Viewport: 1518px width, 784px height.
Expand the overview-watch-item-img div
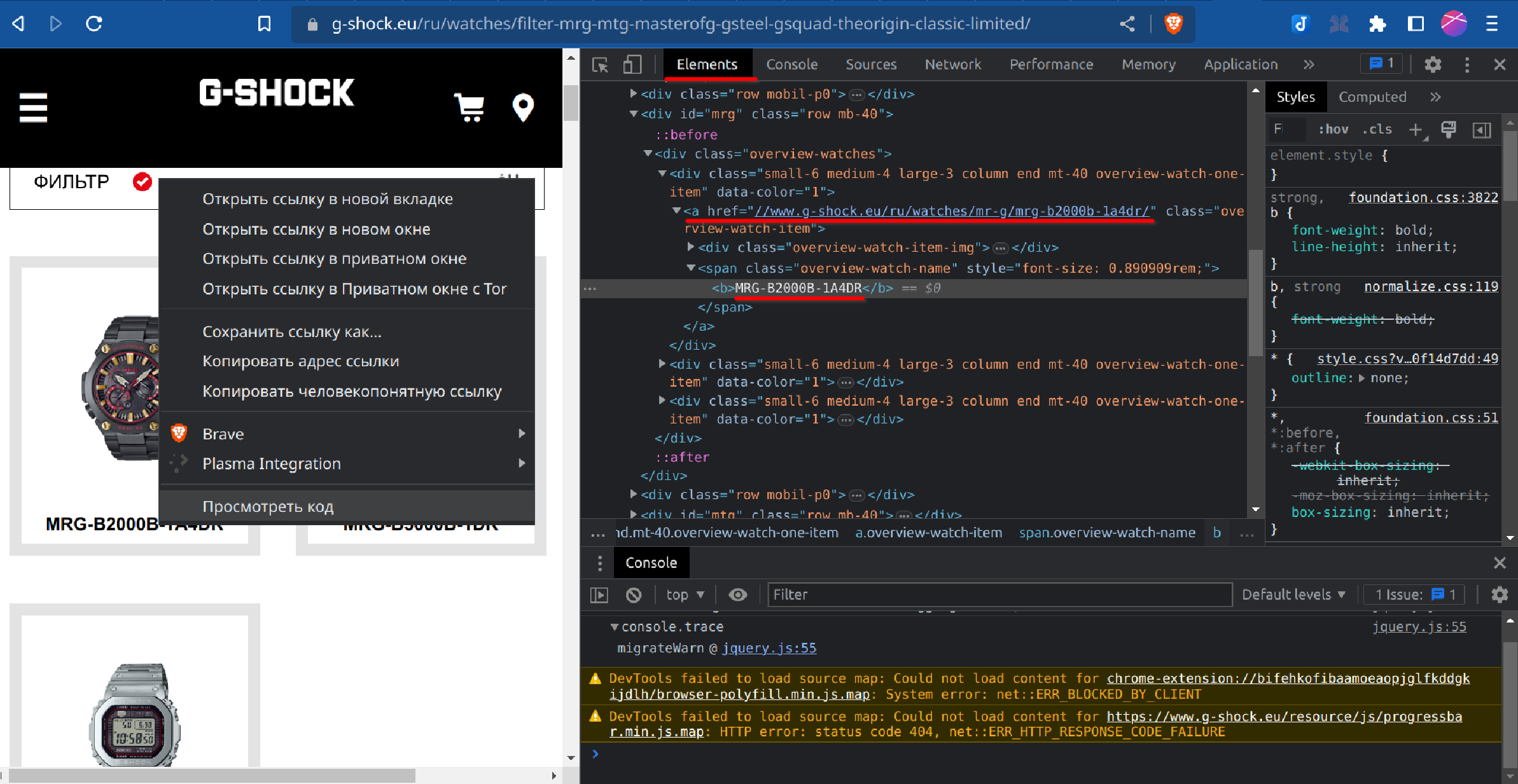(691, 247)
